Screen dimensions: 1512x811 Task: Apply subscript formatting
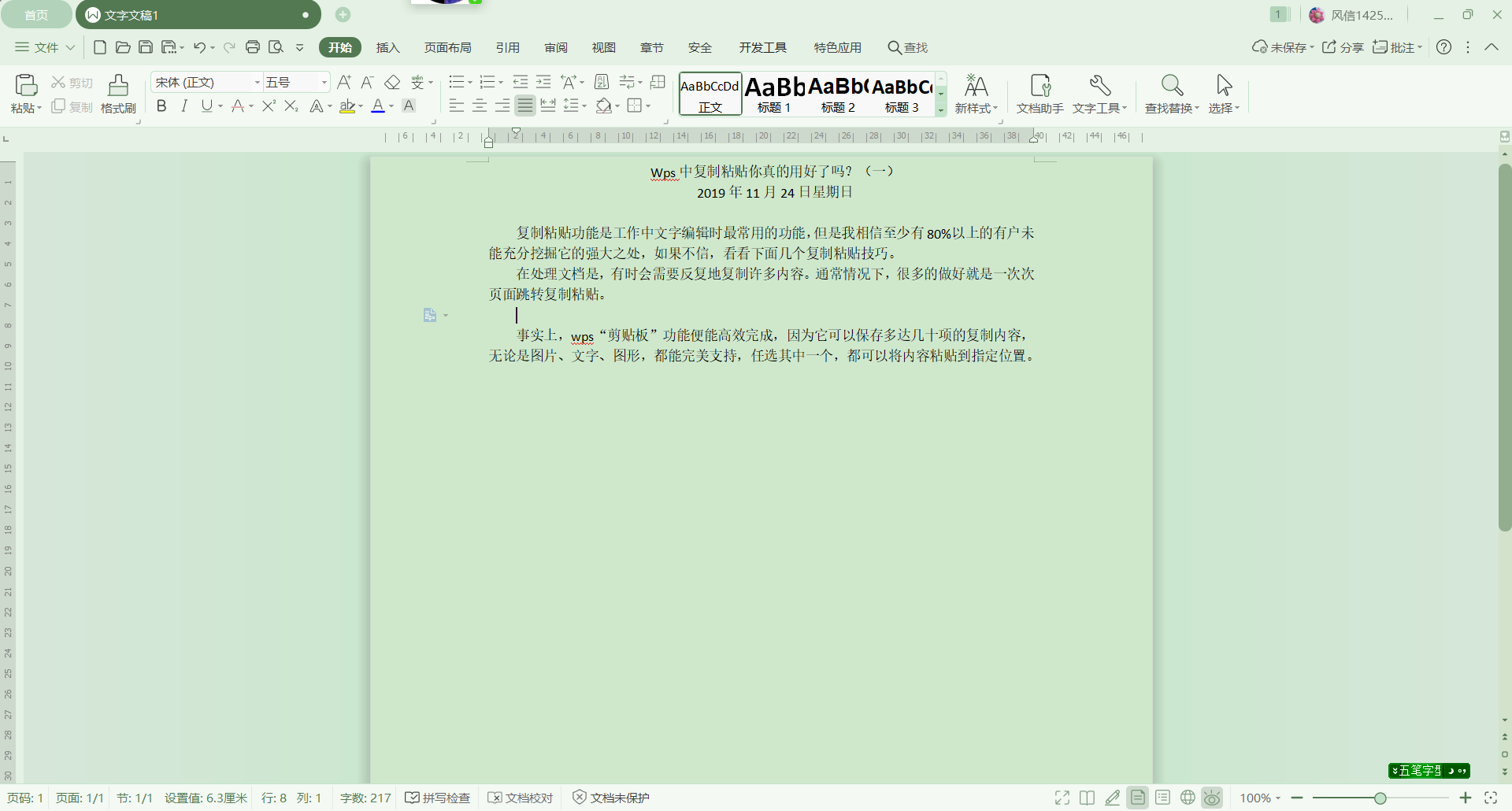coord(291,106)
